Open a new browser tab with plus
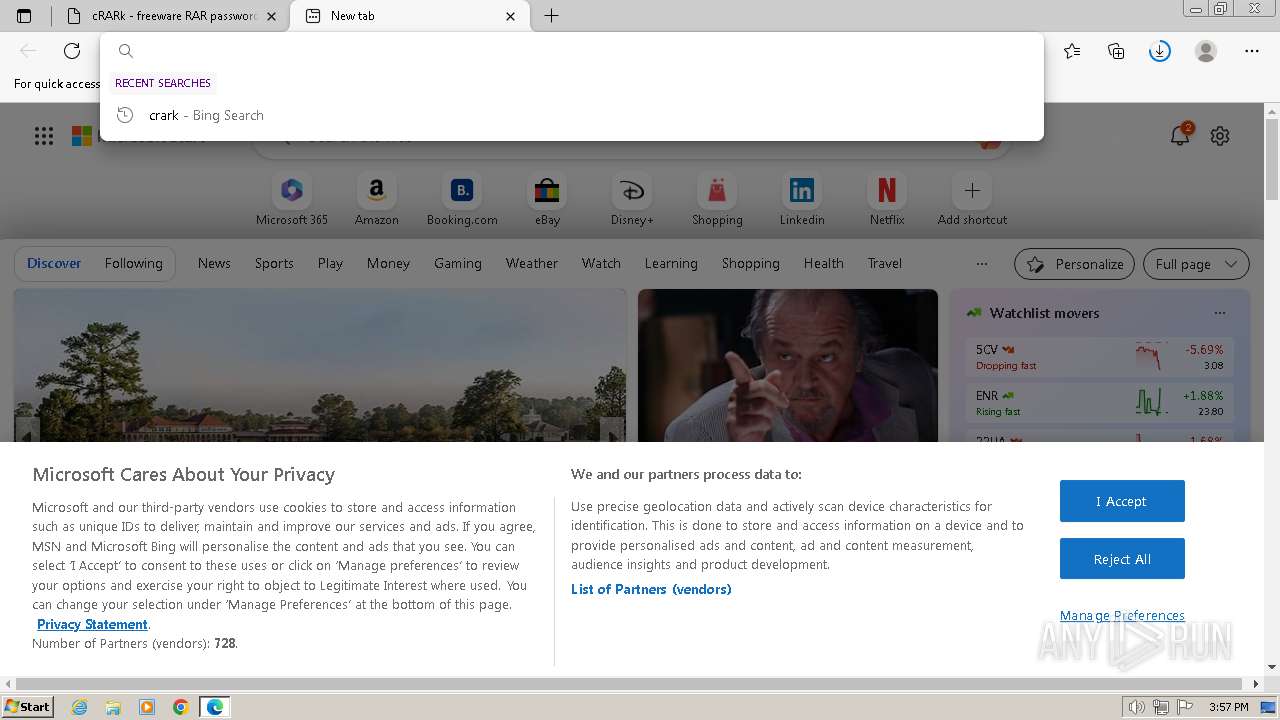Viewport: 1280px width, 720px height. click(551, 16)
